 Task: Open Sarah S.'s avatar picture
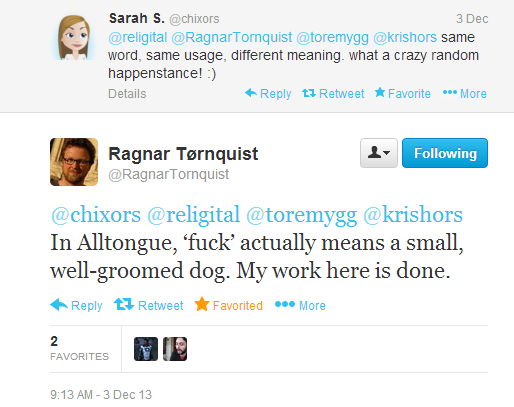coord(74,37)
